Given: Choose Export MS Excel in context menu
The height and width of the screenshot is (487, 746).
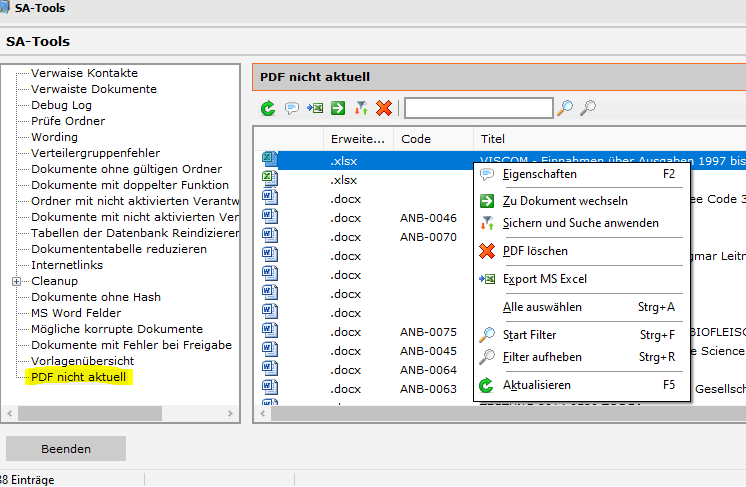Looking at the screenshot, I should [581, 279].
